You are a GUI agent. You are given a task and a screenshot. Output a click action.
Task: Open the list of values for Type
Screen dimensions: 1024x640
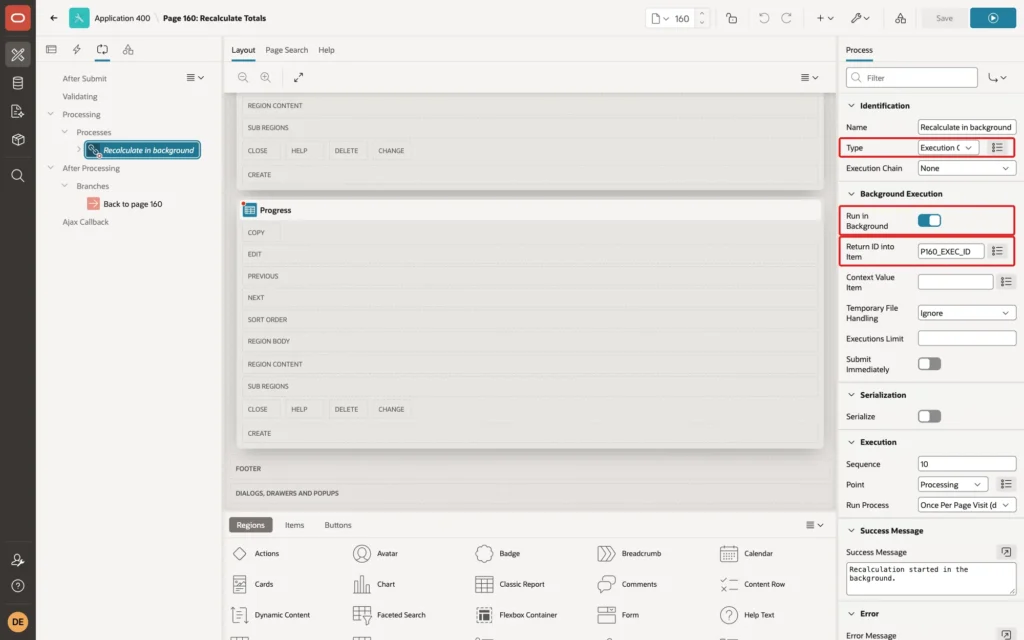click(x=997, y=148)
